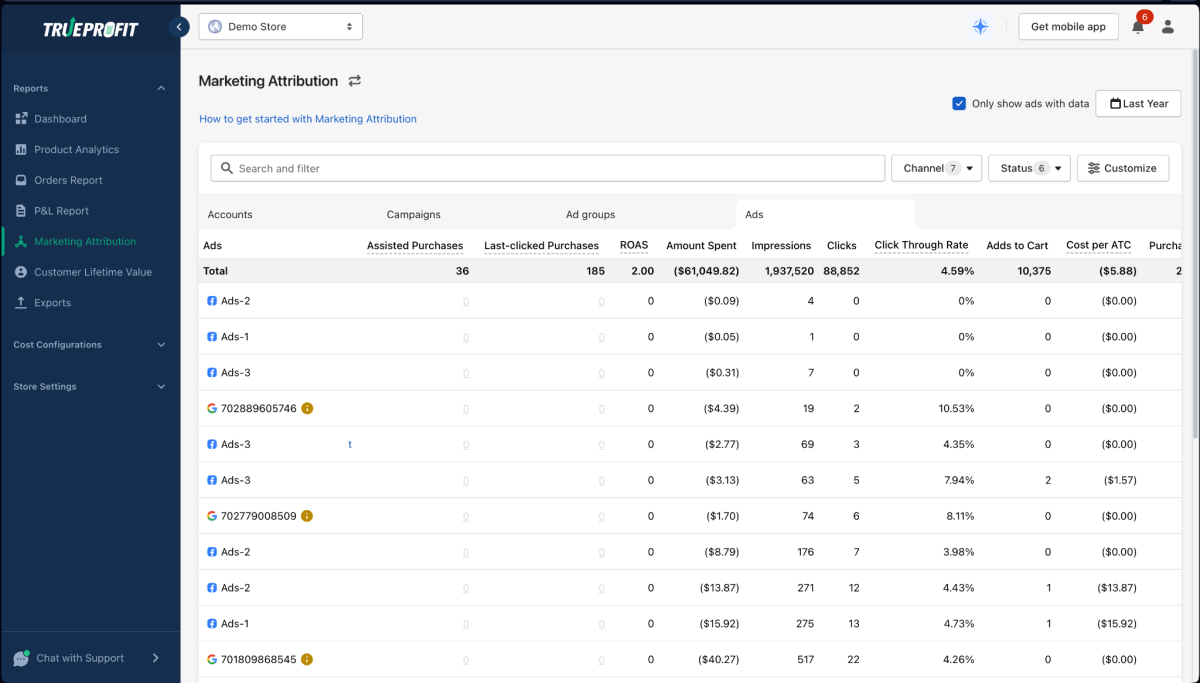
Task: Click the Last-clicked Purchases column header
Action: [541, 245]
